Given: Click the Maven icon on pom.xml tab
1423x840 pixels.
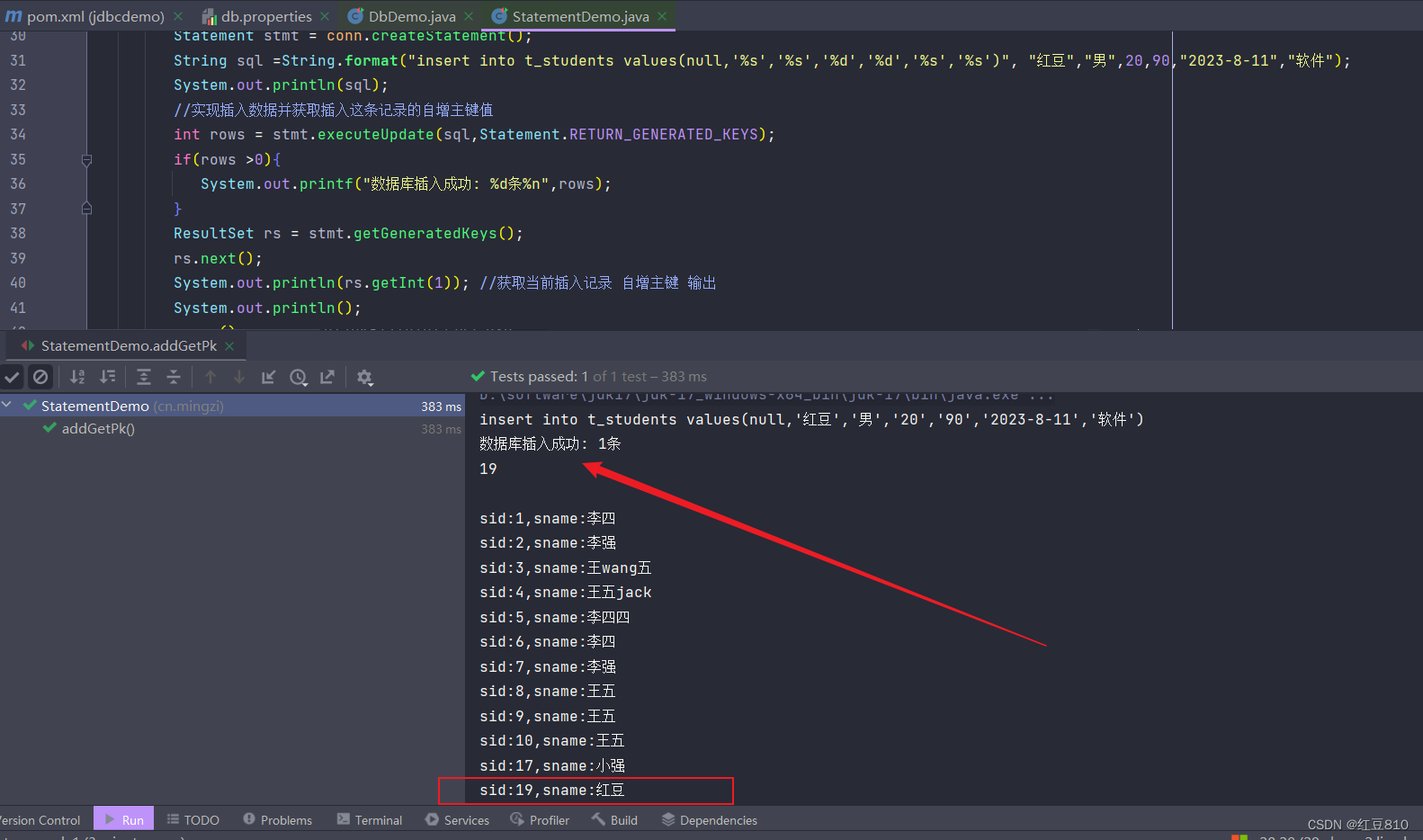Looking at the screenshot, I should coord(13,16).
